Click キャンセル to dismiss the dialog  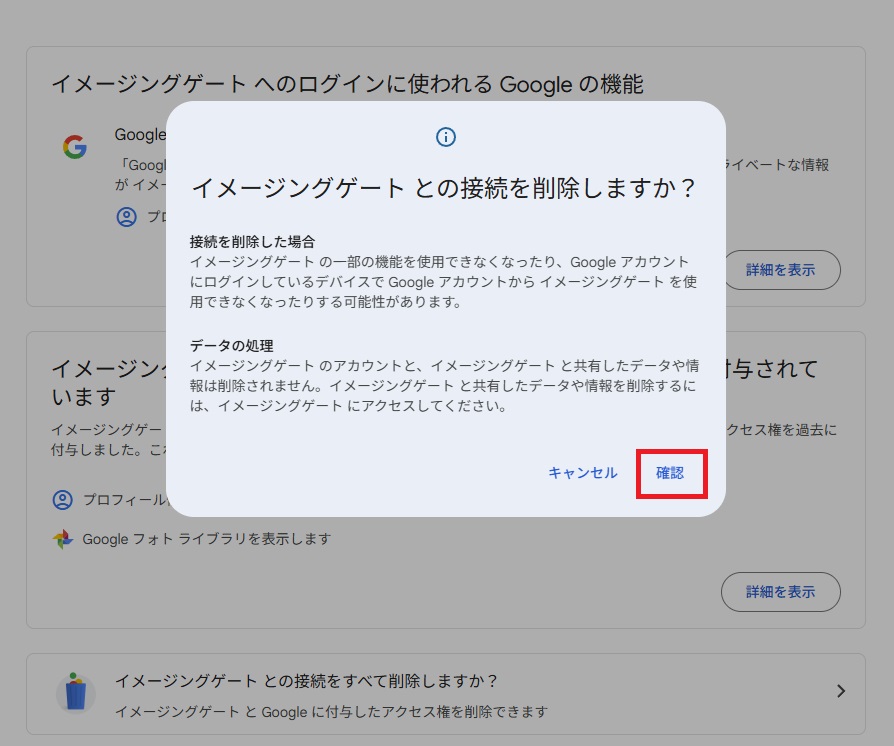click(583, 473)
